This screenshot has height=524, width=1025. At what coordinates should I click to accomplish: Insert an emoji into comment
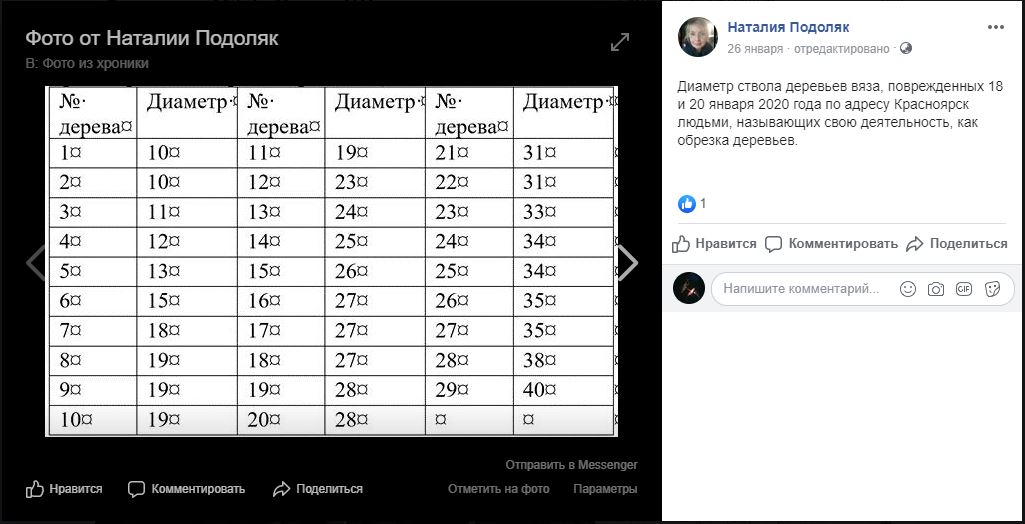[x=908, y=289]
